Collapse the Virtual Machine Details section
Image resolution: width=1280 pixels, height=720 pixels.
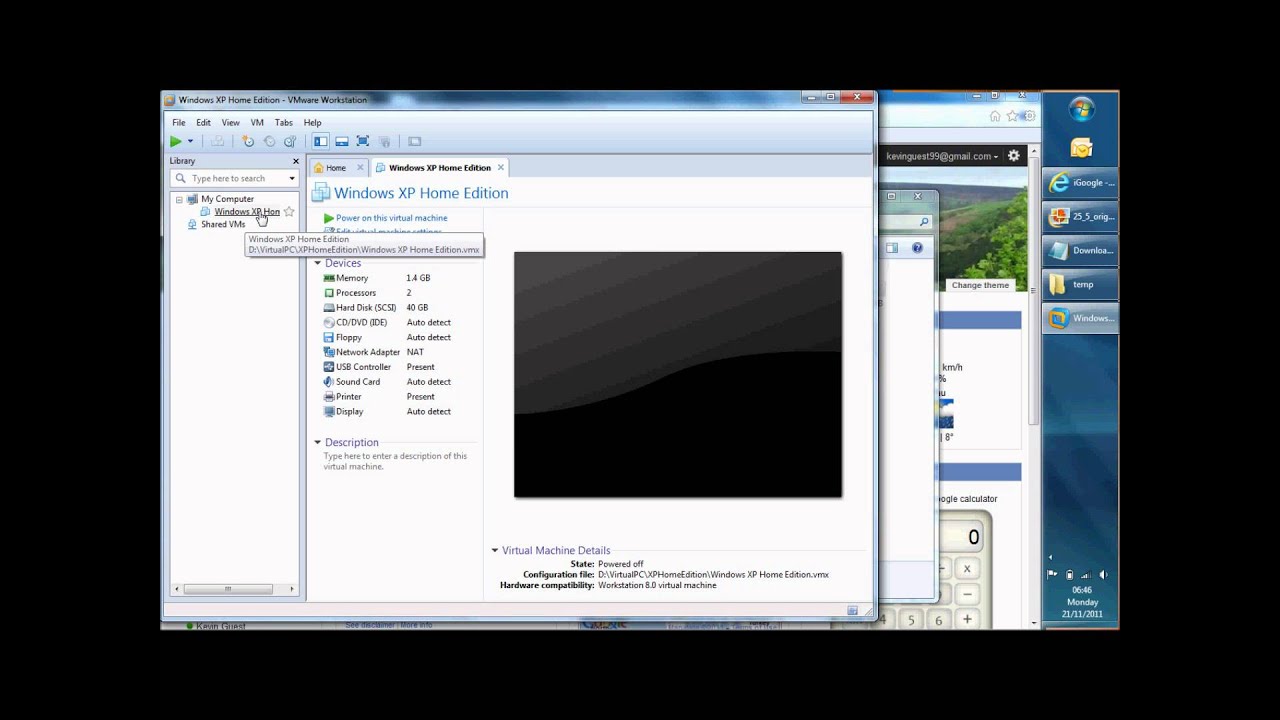tap(495, 550)
